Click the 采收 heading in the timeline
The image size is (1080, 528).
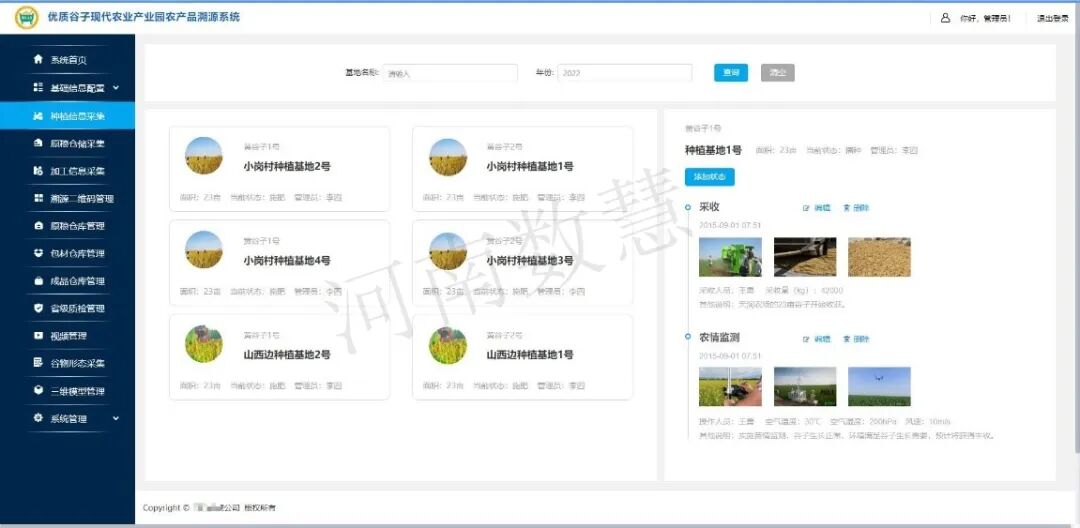click(709, 207)
